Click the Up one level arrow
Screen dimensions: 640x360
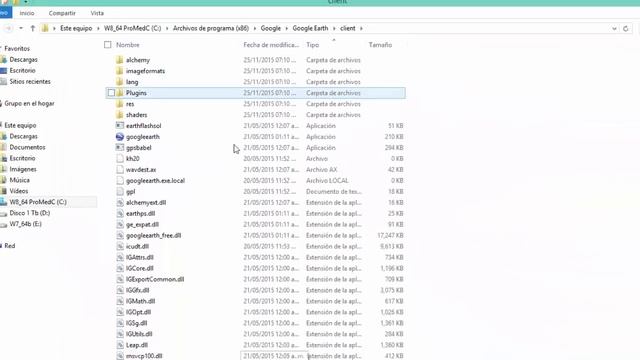tap(33, 28)
